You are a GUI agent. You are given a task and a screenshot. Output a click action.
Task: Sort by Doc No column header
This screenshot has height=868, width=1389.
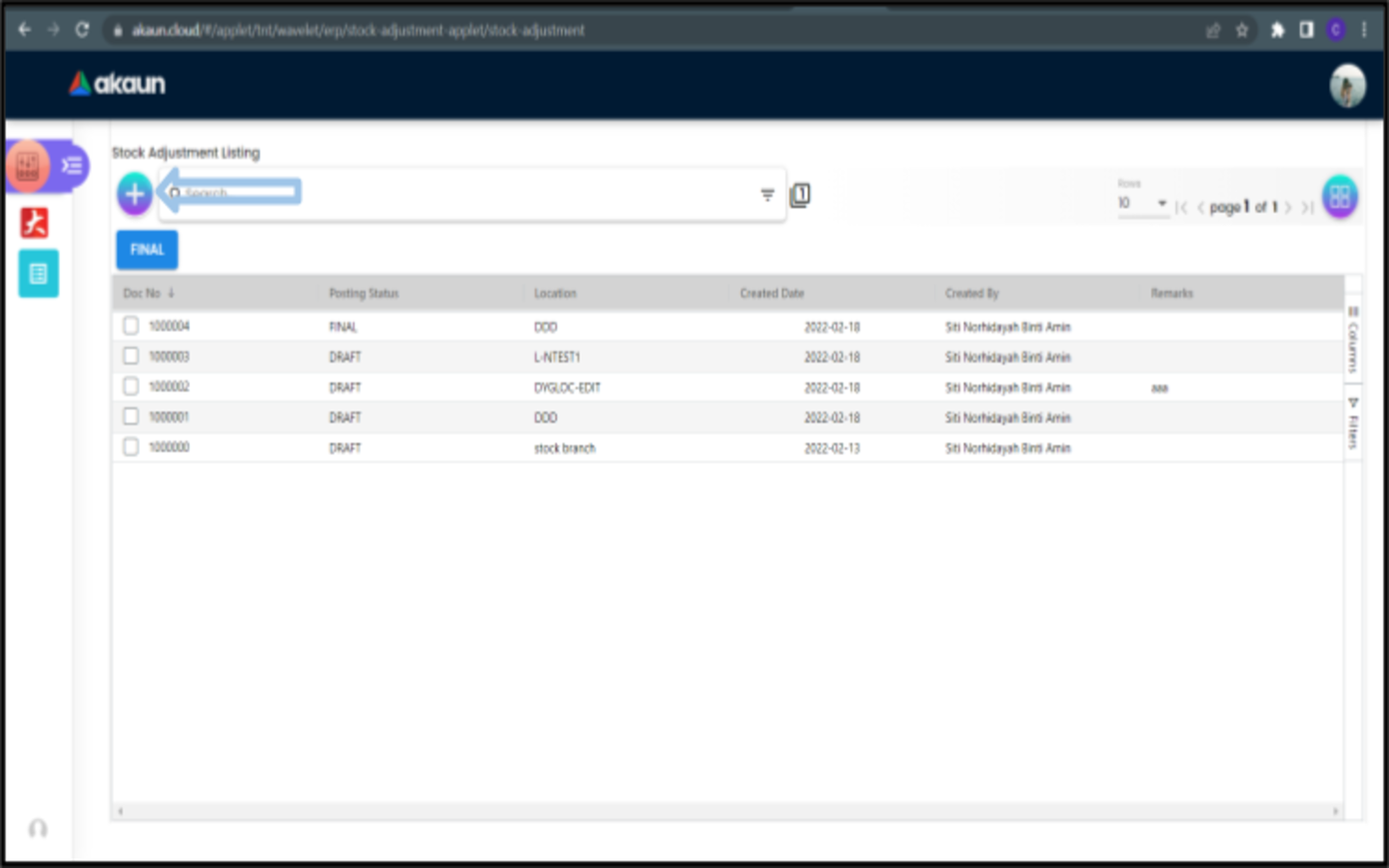click(143, 293)
